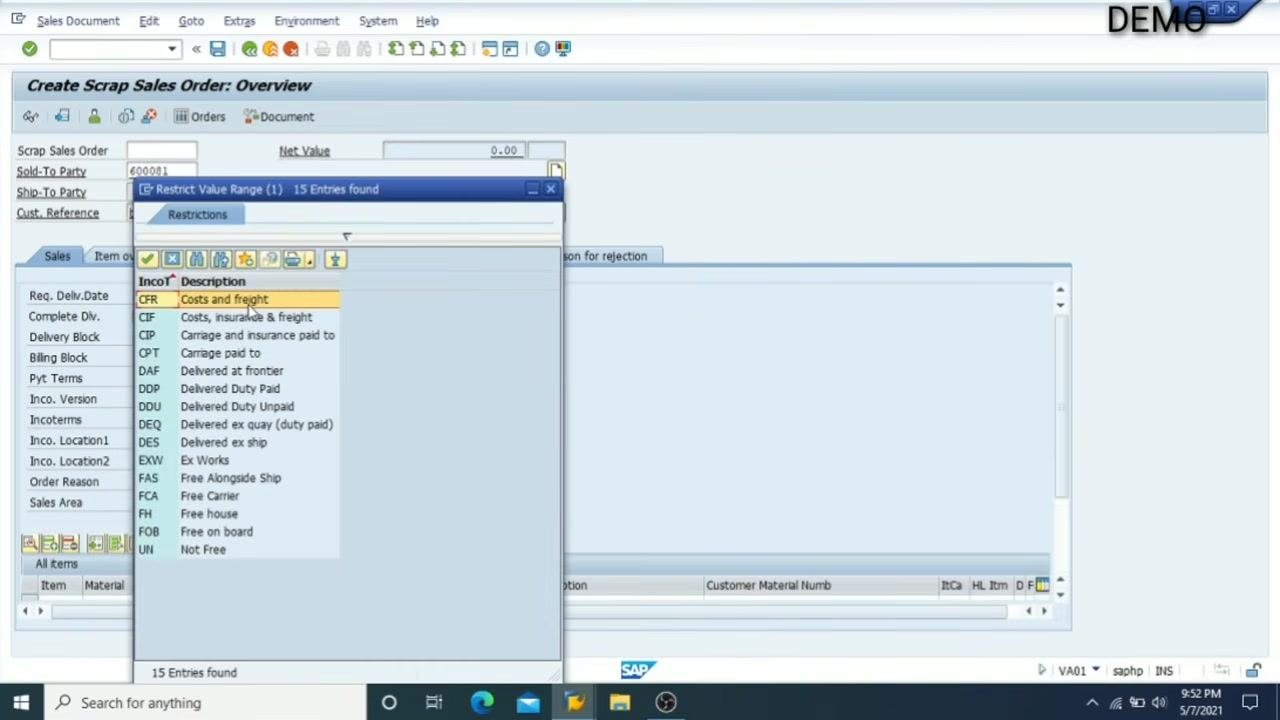The width and height of the screenshot is (1280, 720).
Task: Open Microsoft Edge from the taskbar
Action: 482,703
